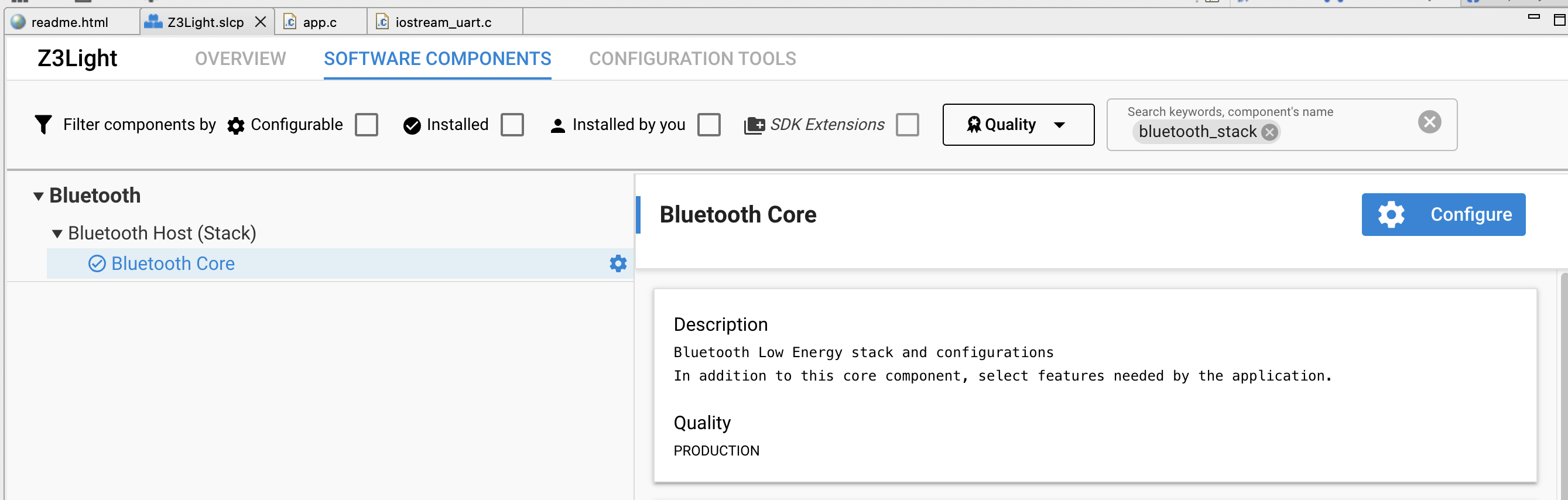Open the Quality dropdown

pos(1018,124)
